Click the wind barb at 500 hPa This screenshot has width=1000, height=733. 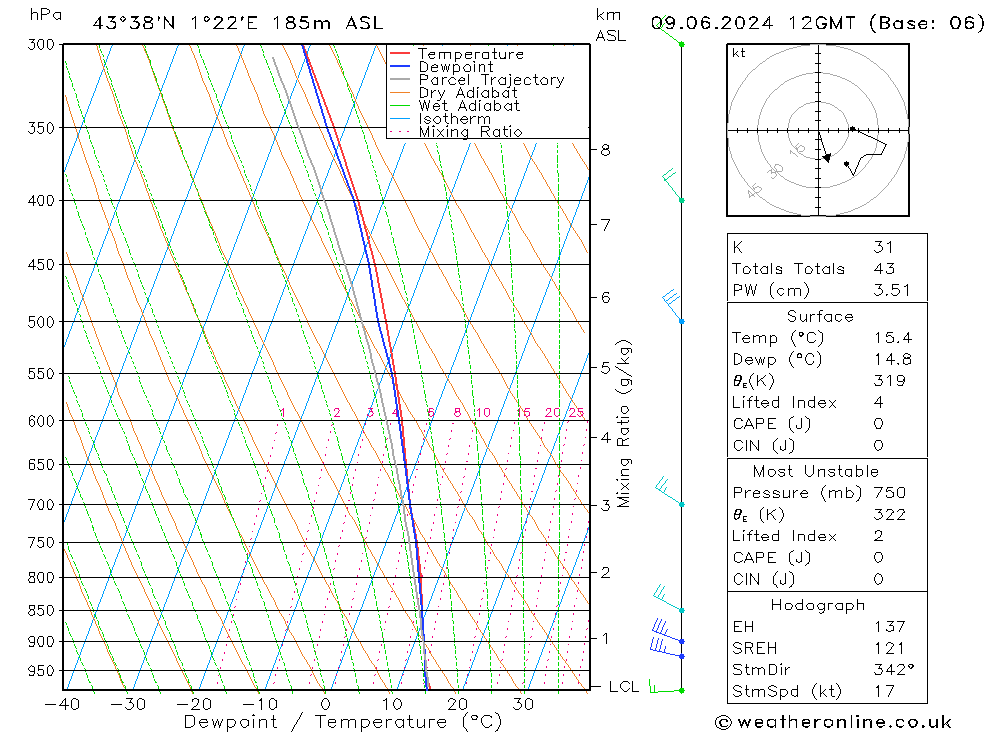(672, 306)
